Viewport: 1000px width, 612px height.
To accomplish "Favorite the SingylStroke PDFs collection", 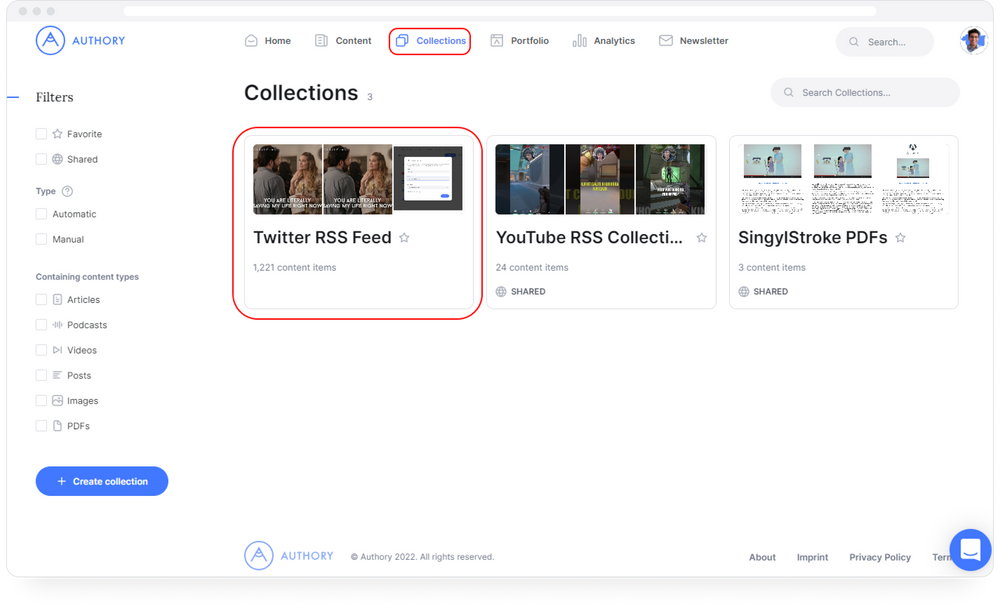I will (x=899, y=238).
